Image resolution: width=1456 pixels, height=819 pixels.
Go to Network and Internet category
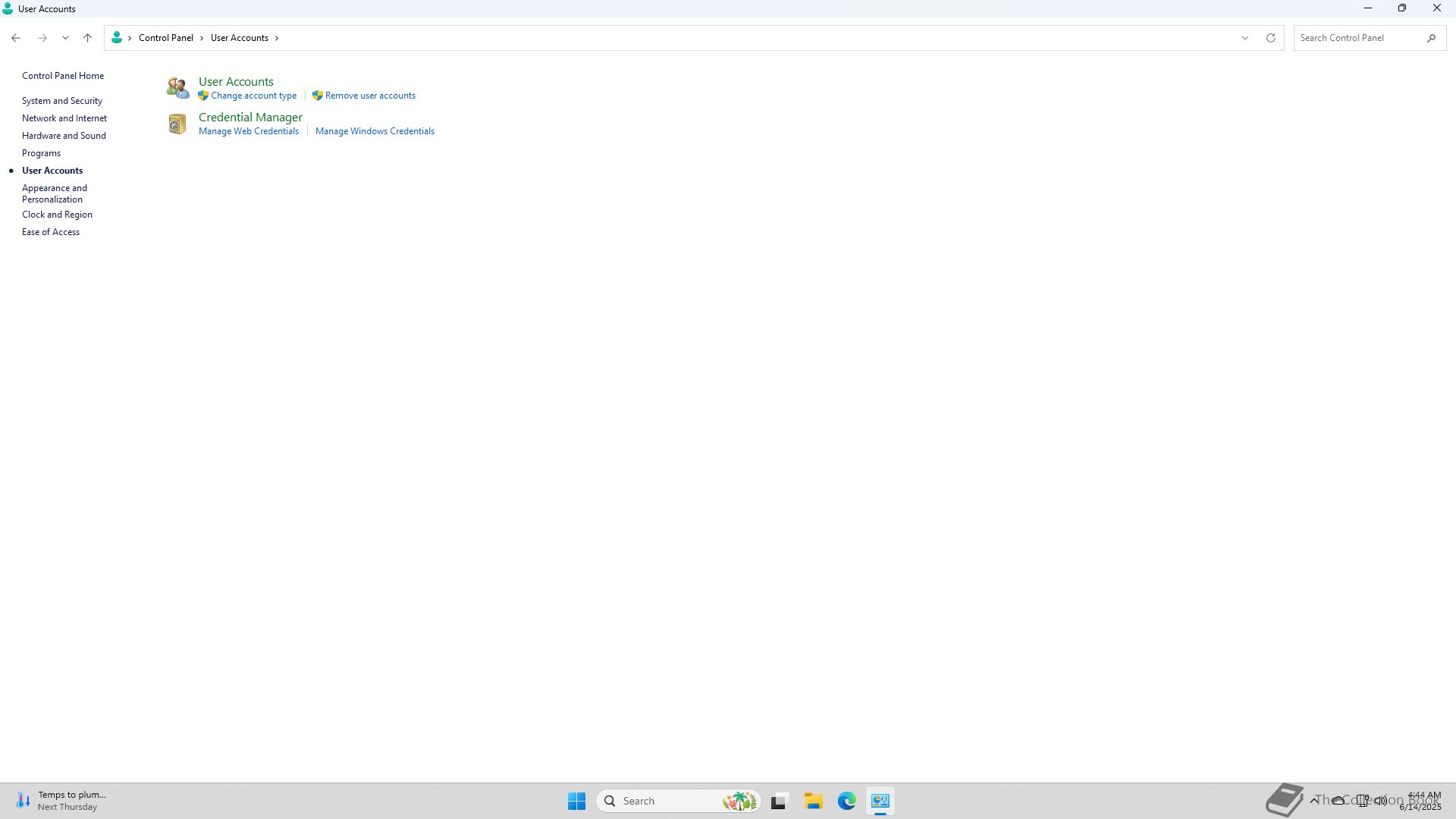click(x=64, y=118)
